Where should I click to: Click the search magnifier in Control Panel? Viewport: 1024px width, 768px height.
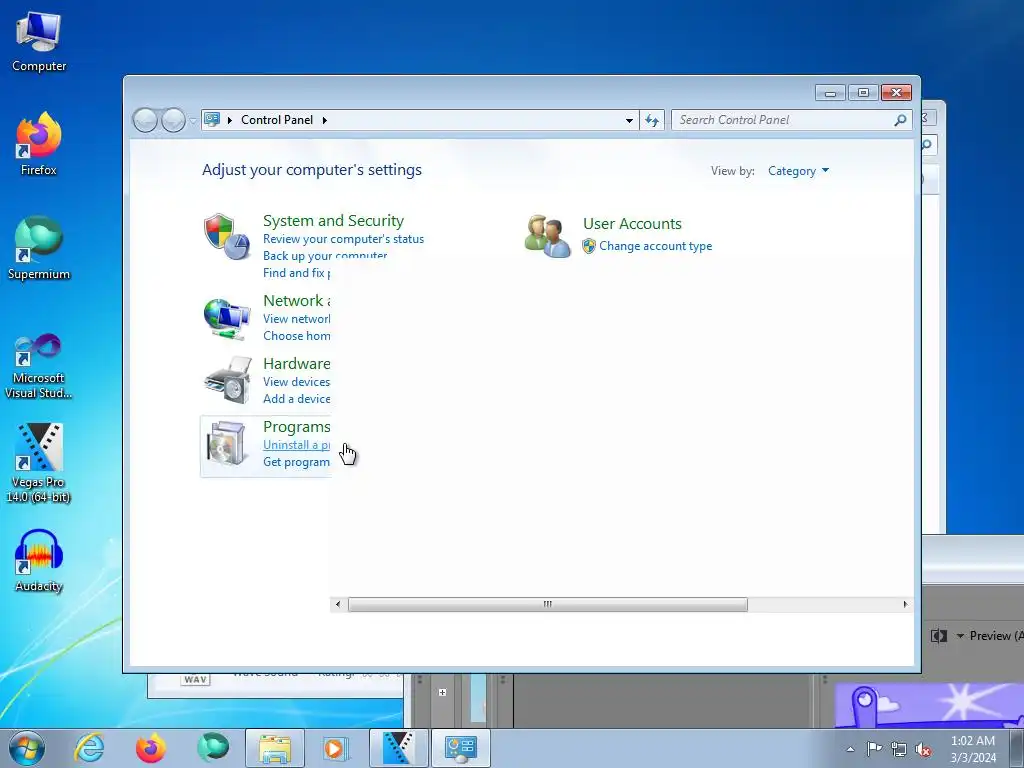(x=900, y=120)
